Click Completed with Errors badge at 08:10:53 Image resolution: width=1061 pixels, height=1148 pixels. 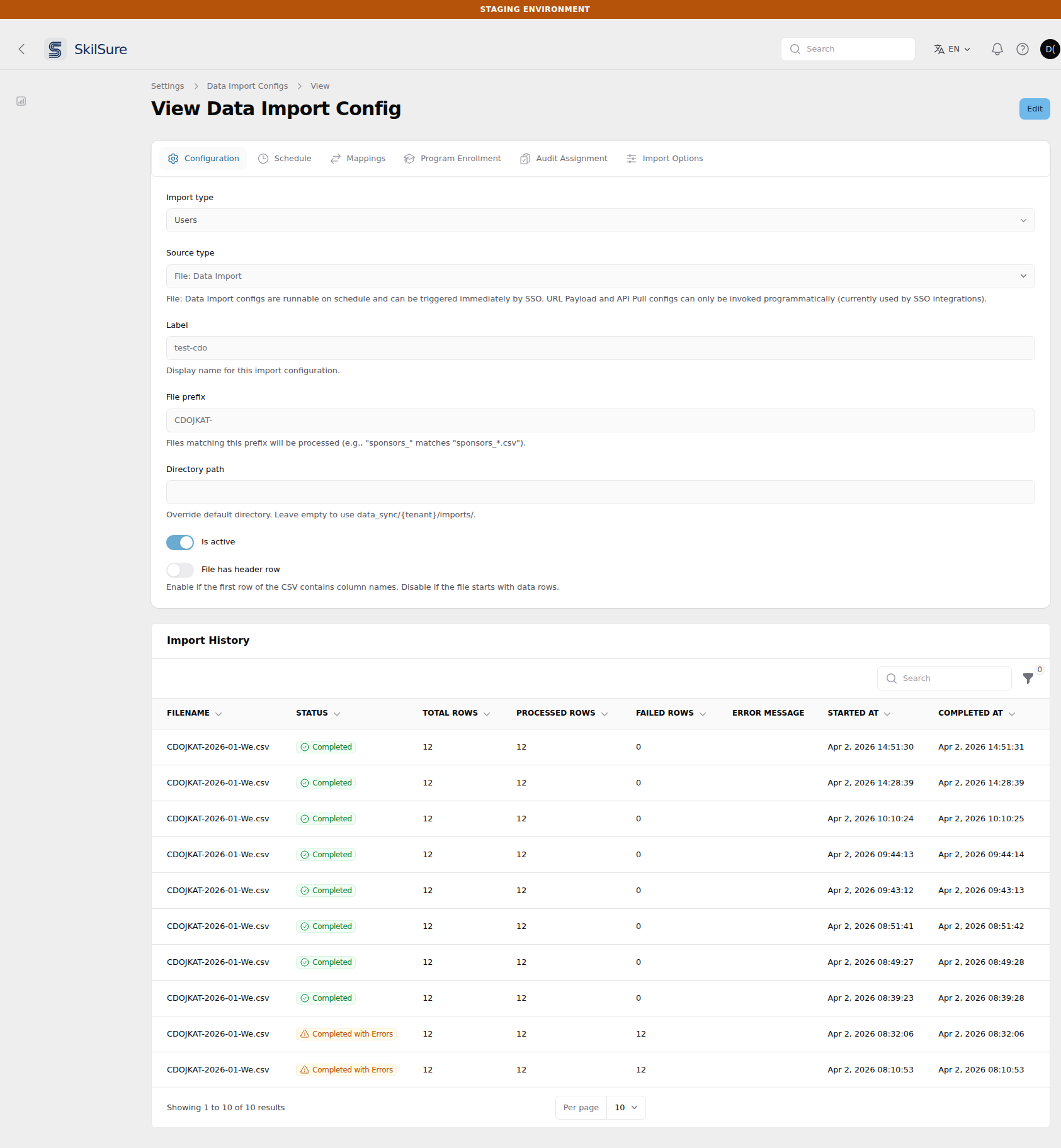click(346, 1070)
